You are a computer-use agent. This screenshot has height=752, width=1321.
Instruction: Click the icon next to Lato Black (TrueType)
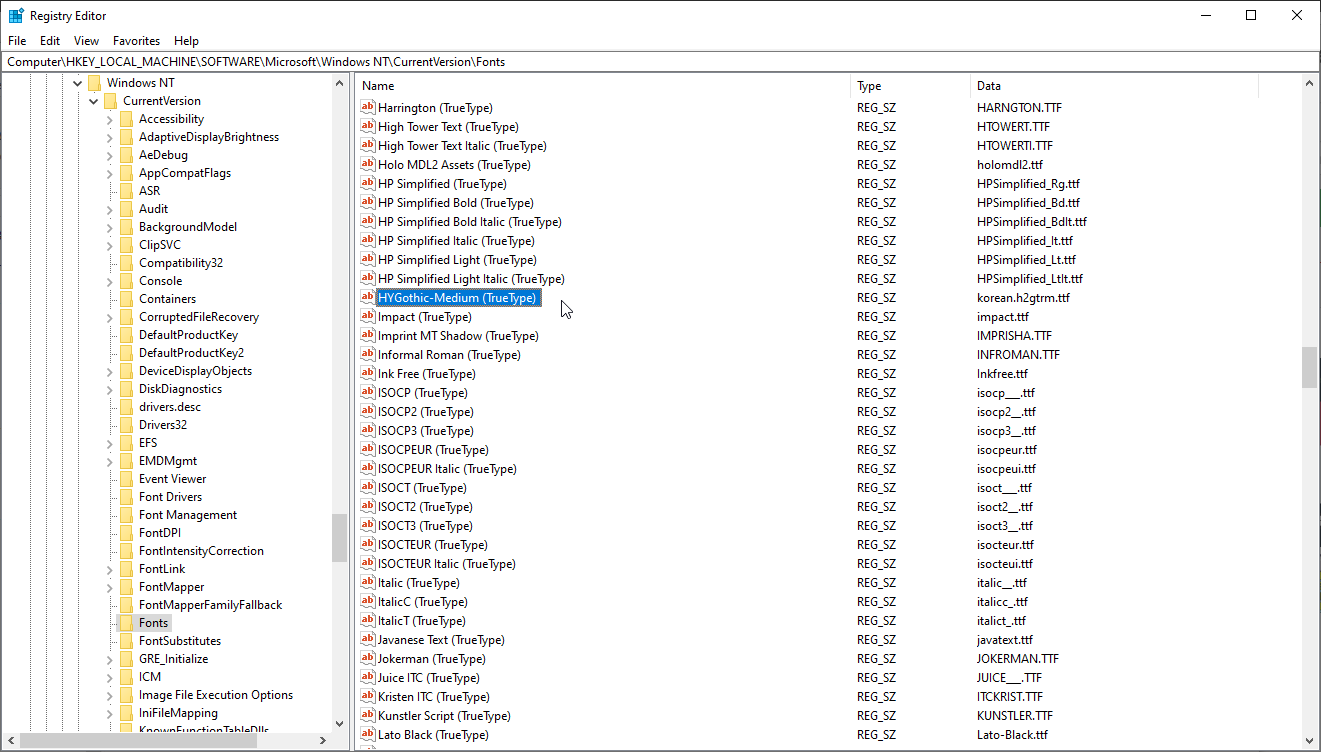pyautogui.click(x=368, y=734)
